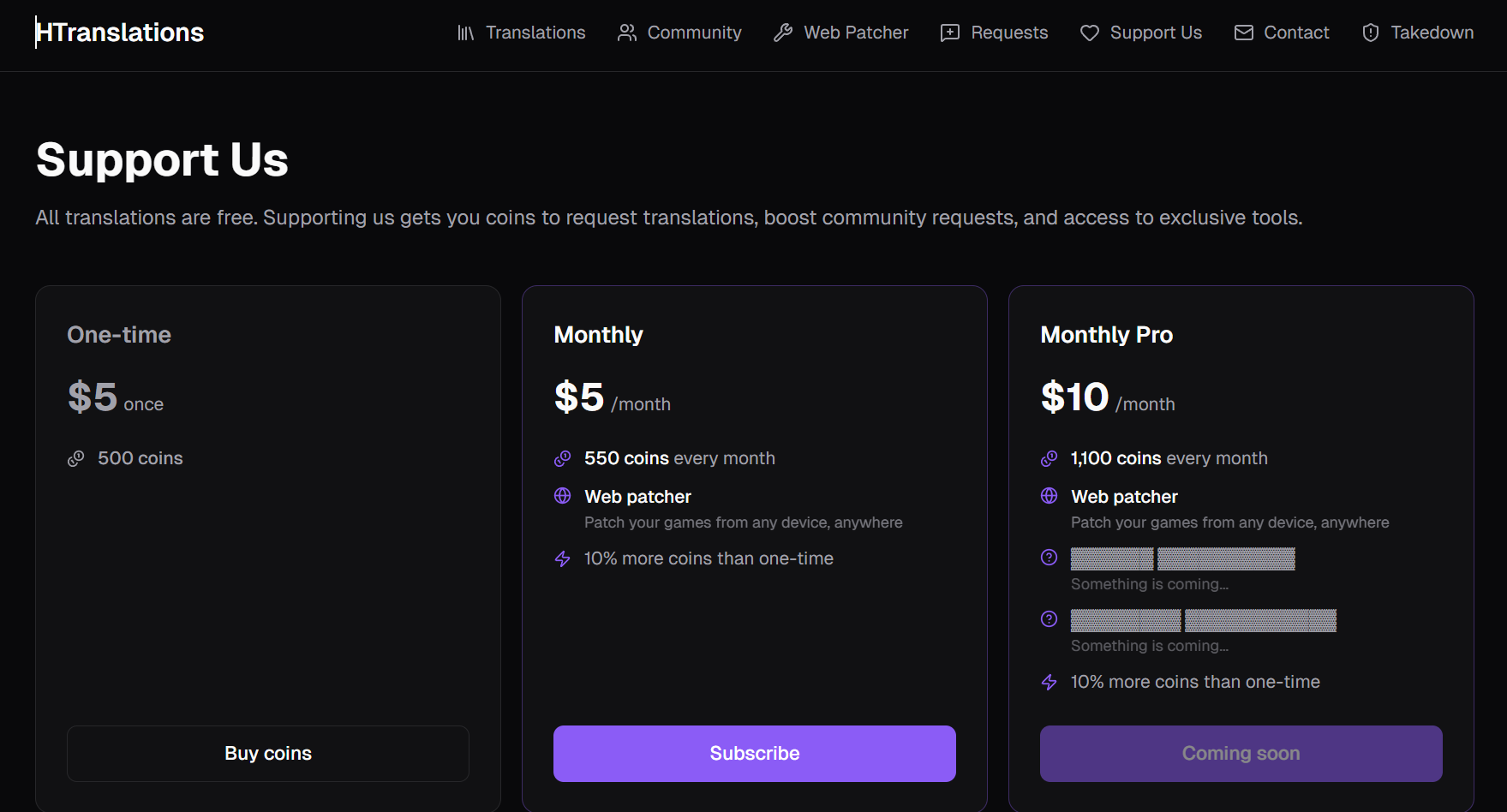This screenshot has width=1507, height=812.
Task: Click the Requests plus-message icon
Action: click(x=950, y=33)
